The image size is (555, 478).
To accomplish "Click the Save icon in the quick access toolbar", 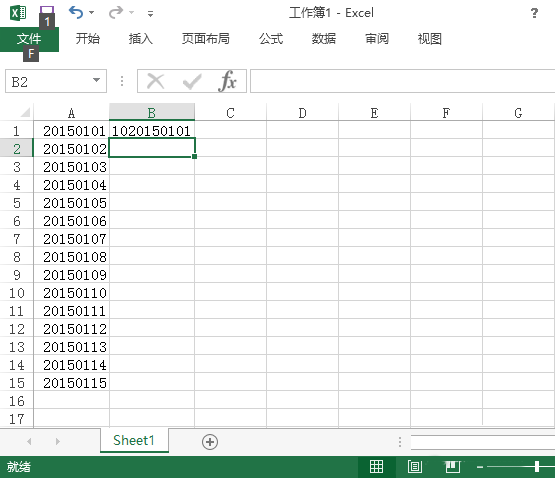I will coord(47,11).
